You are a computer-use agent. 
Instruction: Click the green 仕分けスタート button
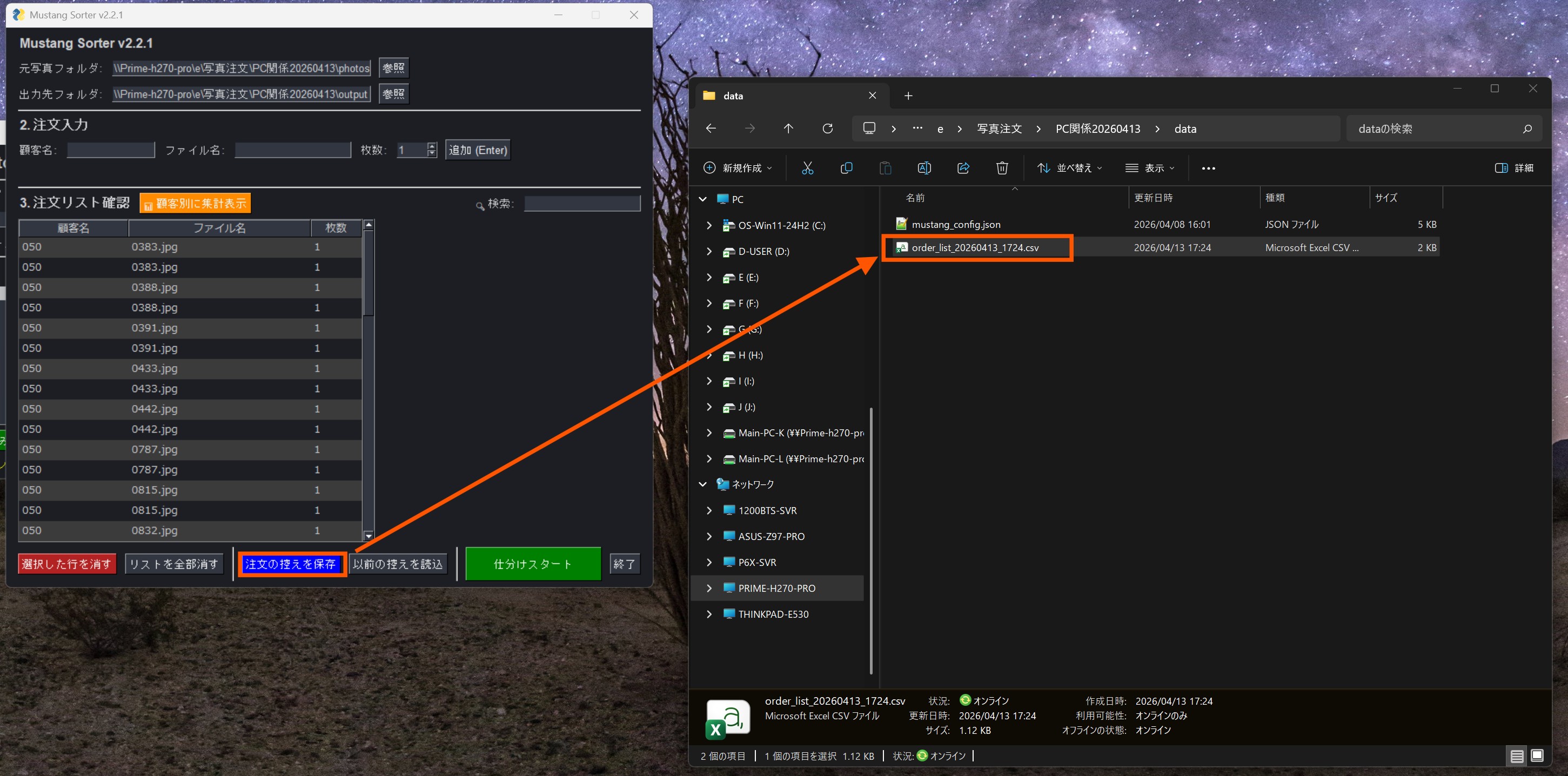coord(533,564)
